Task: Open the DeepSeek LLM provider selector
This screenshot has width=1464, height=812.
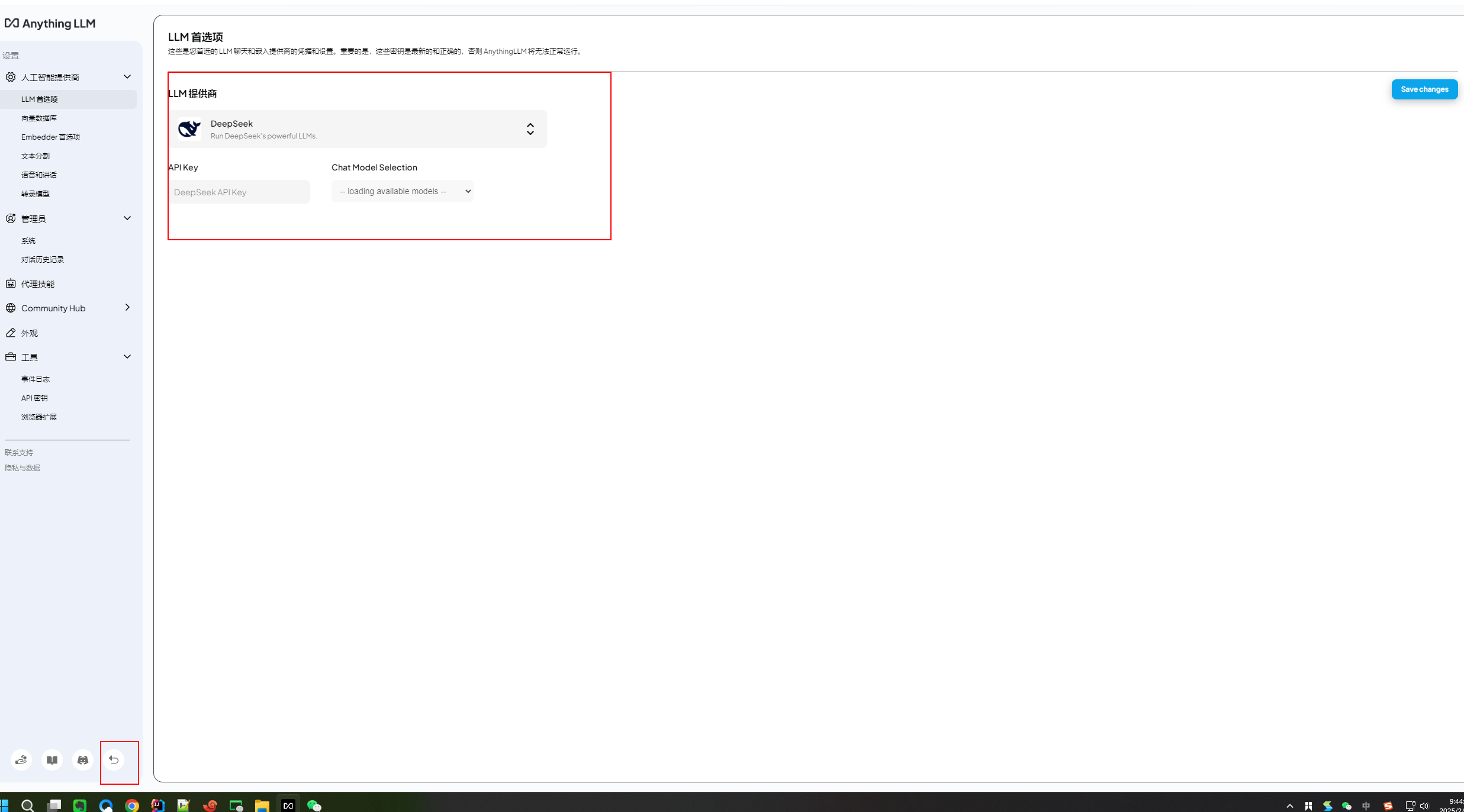Action: pyautogui.click(x=359, y=129)
